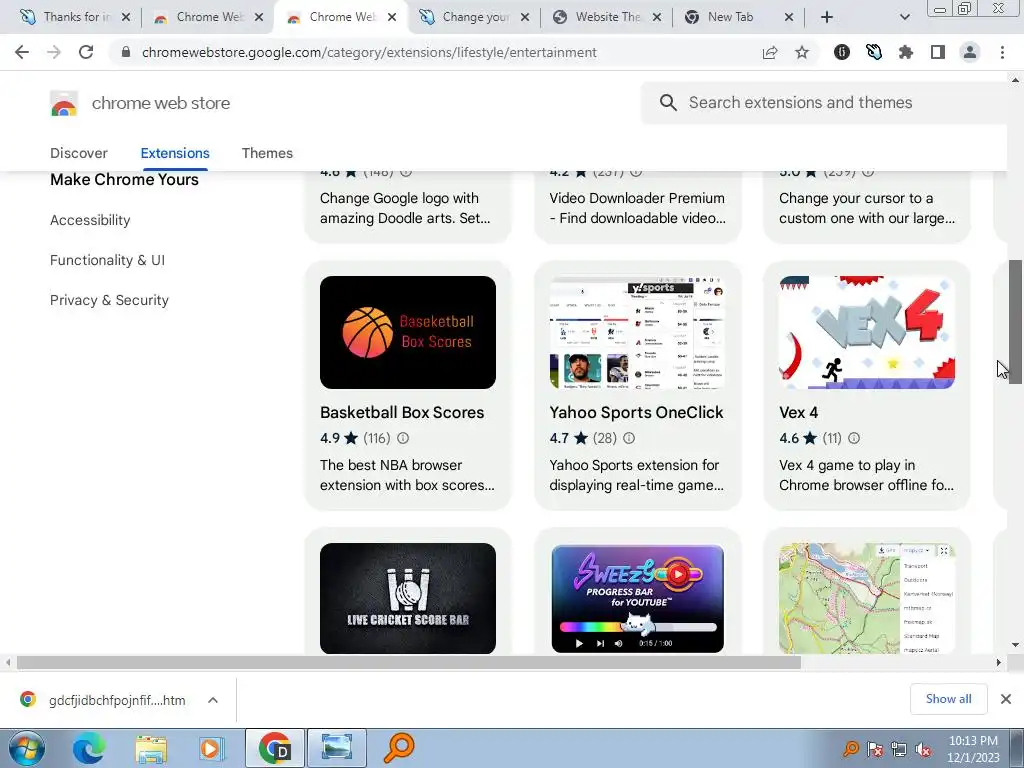1024x768 pixels.
Task: Click 'Change Google logo with amazing Doodle arts' description
Action: pyautogui.click(x=405, y=208)
